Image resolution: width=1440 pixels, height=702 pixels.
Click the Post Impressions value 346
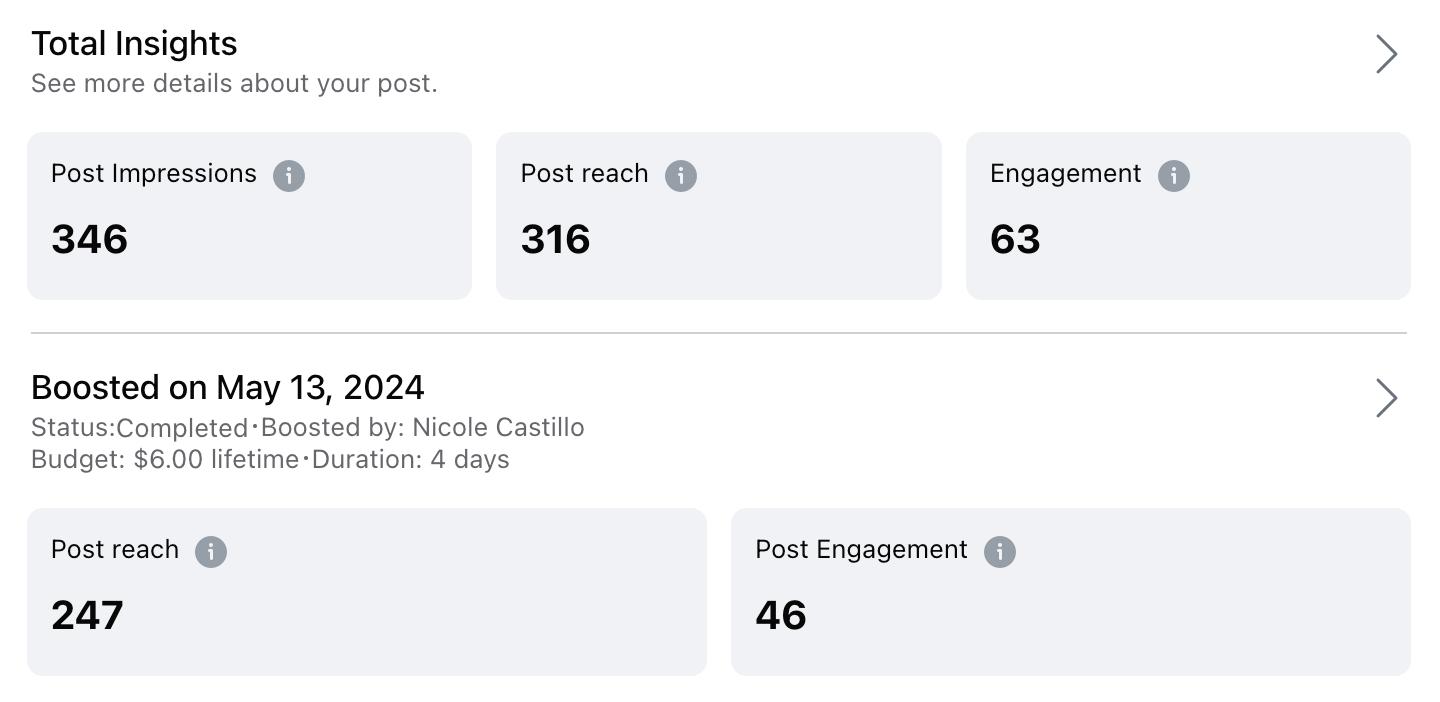[x=90, y=240]
